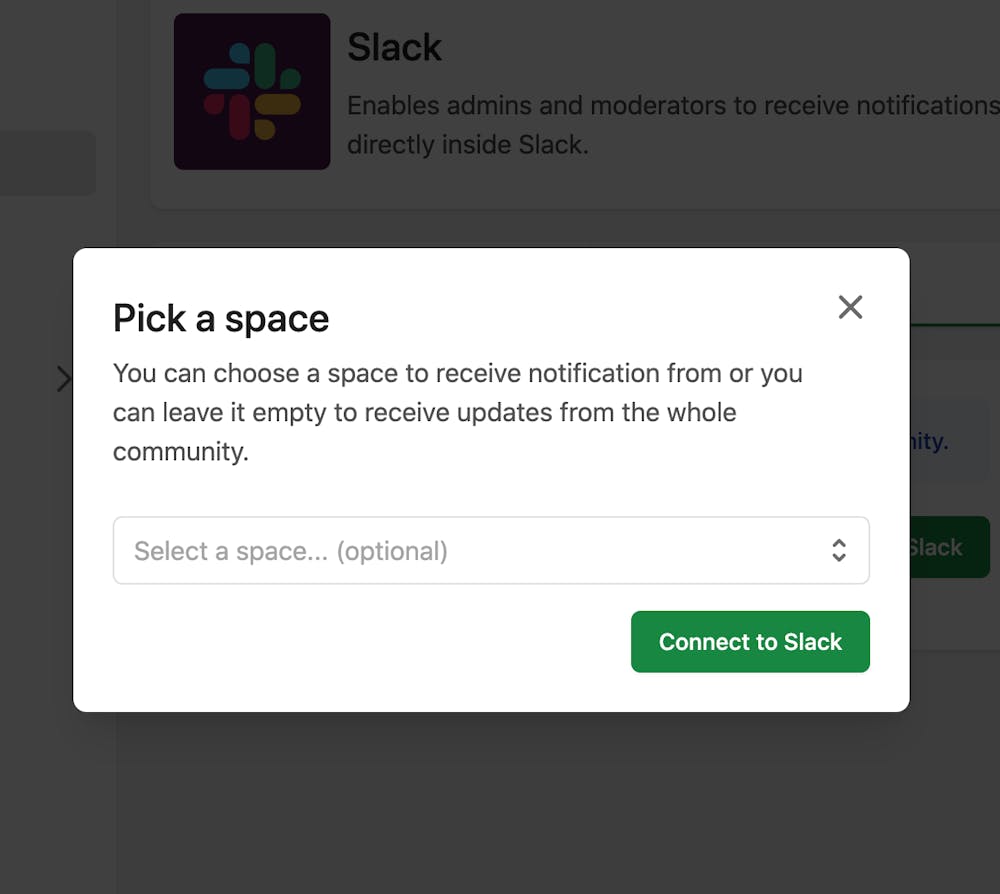Click the "You can choose a space" paragraph
1000x894 pixels.
[x=457, y=412]
